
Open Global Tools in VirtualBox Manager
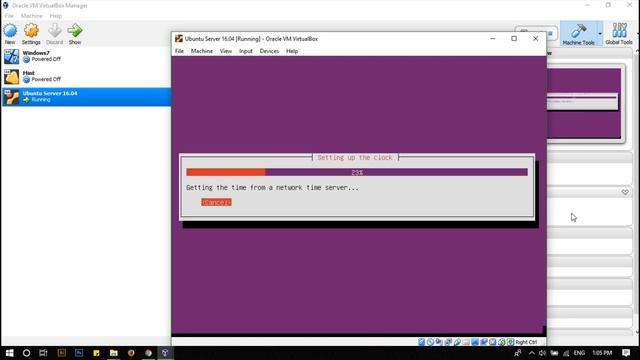click(x=619, y=33)
